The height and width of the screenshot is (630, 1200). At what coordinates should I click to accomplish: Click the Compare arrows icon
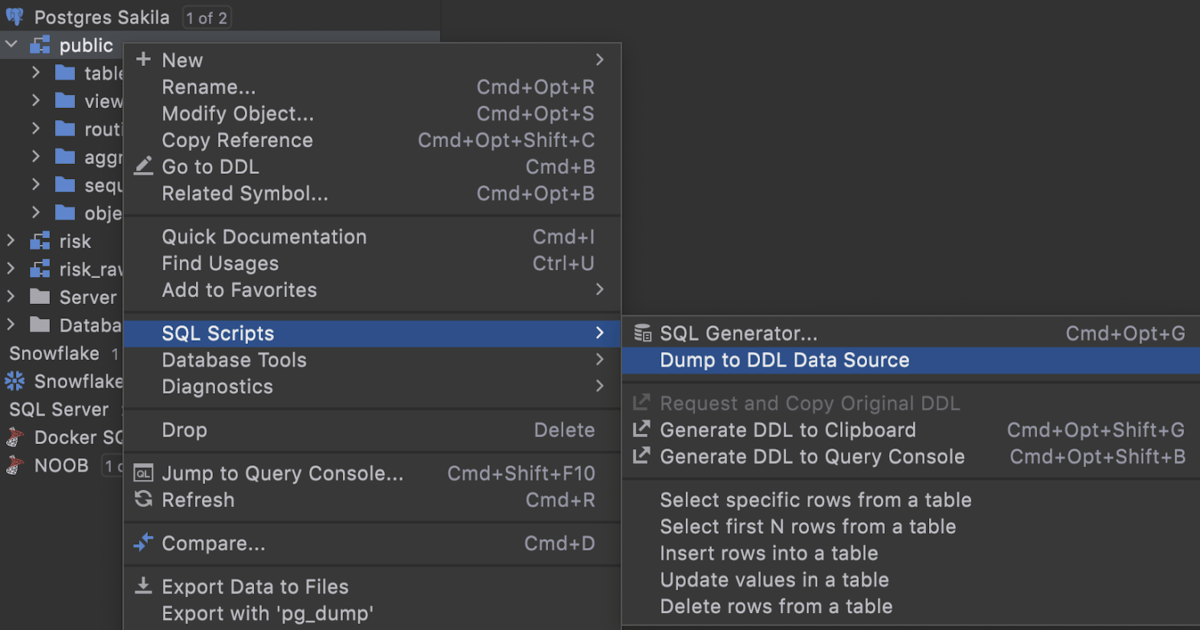(143, 543)
